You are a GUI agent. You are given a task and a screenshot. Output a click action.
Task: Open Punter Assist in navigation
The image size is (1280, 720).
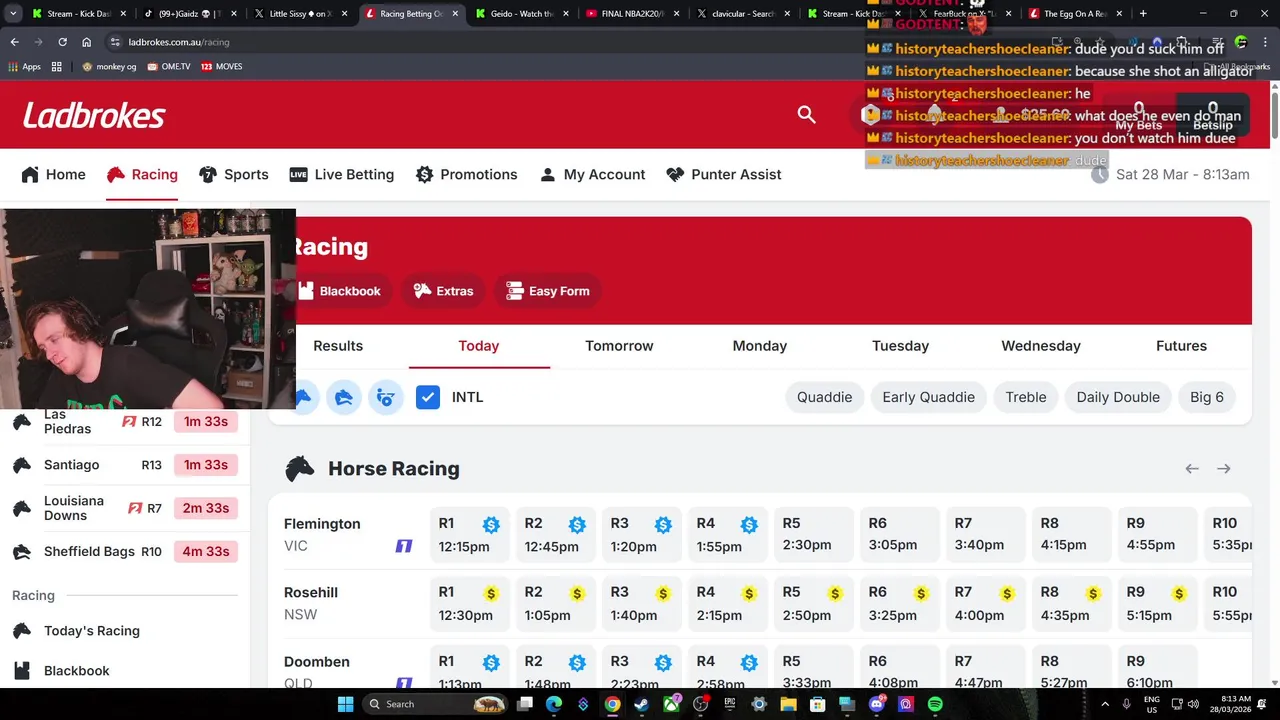[724, 174]
